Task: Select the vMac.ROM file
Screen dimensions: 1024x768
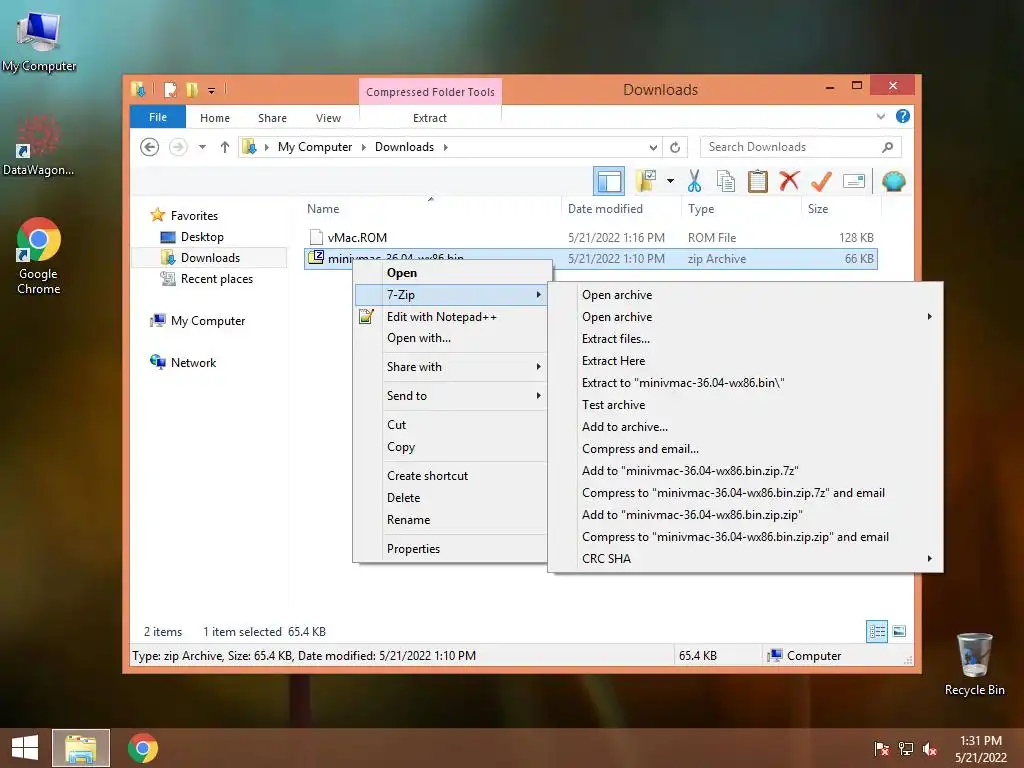Action: click(357, 238)
